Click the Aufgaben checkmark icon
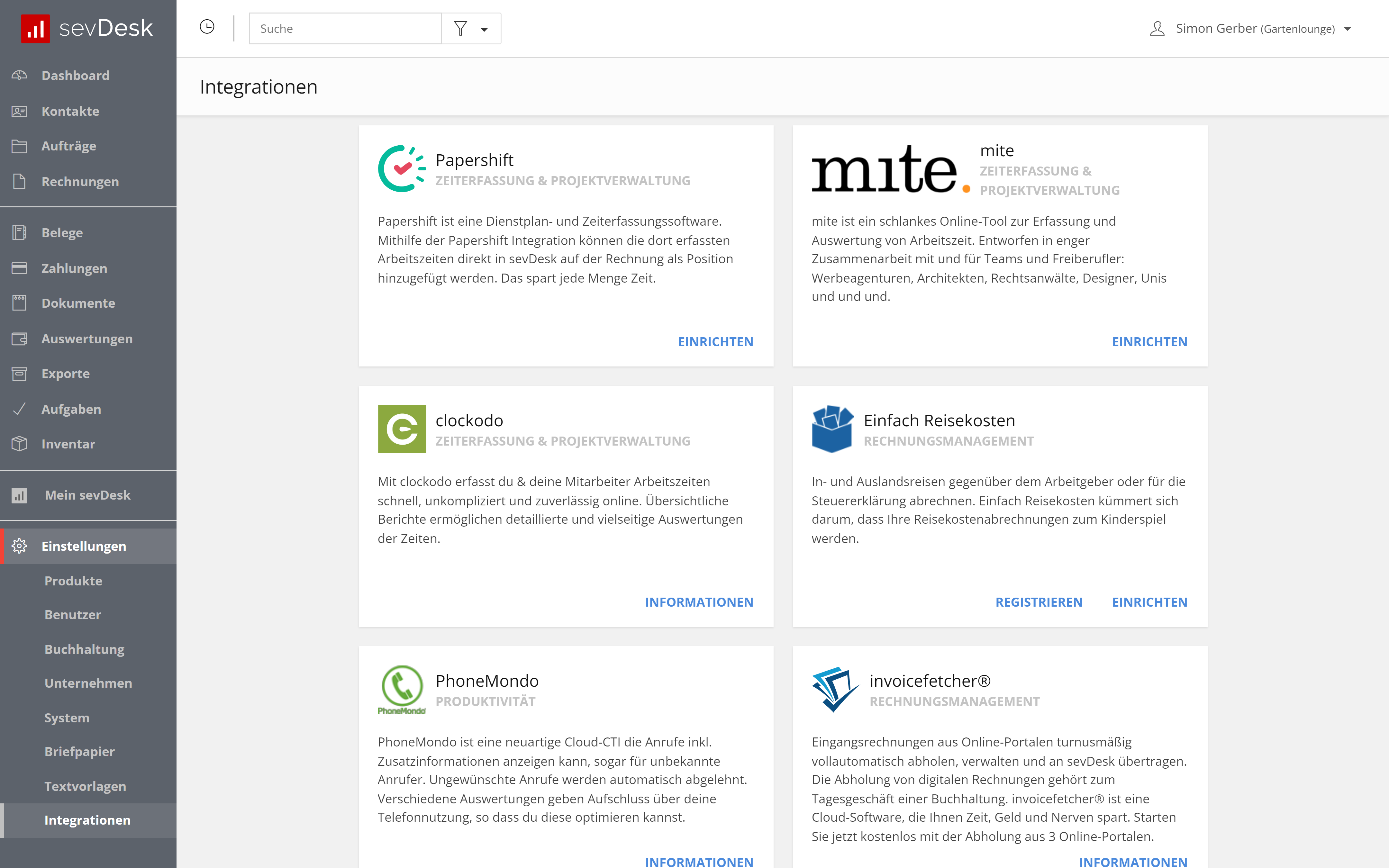The height and width of the screenshot is (868, 1389). tap(20, 409)
